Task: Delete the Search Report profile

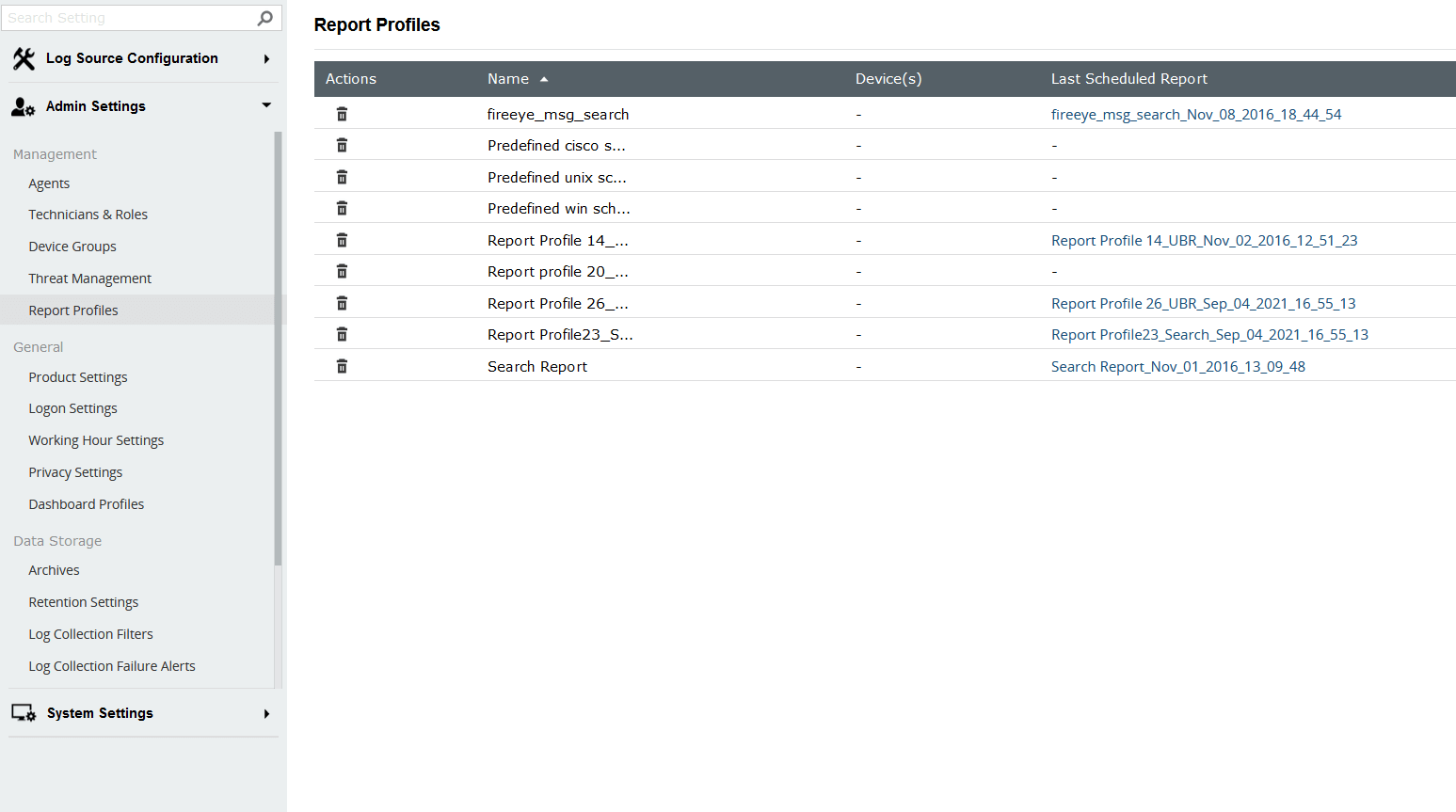Action: point(341,365)
